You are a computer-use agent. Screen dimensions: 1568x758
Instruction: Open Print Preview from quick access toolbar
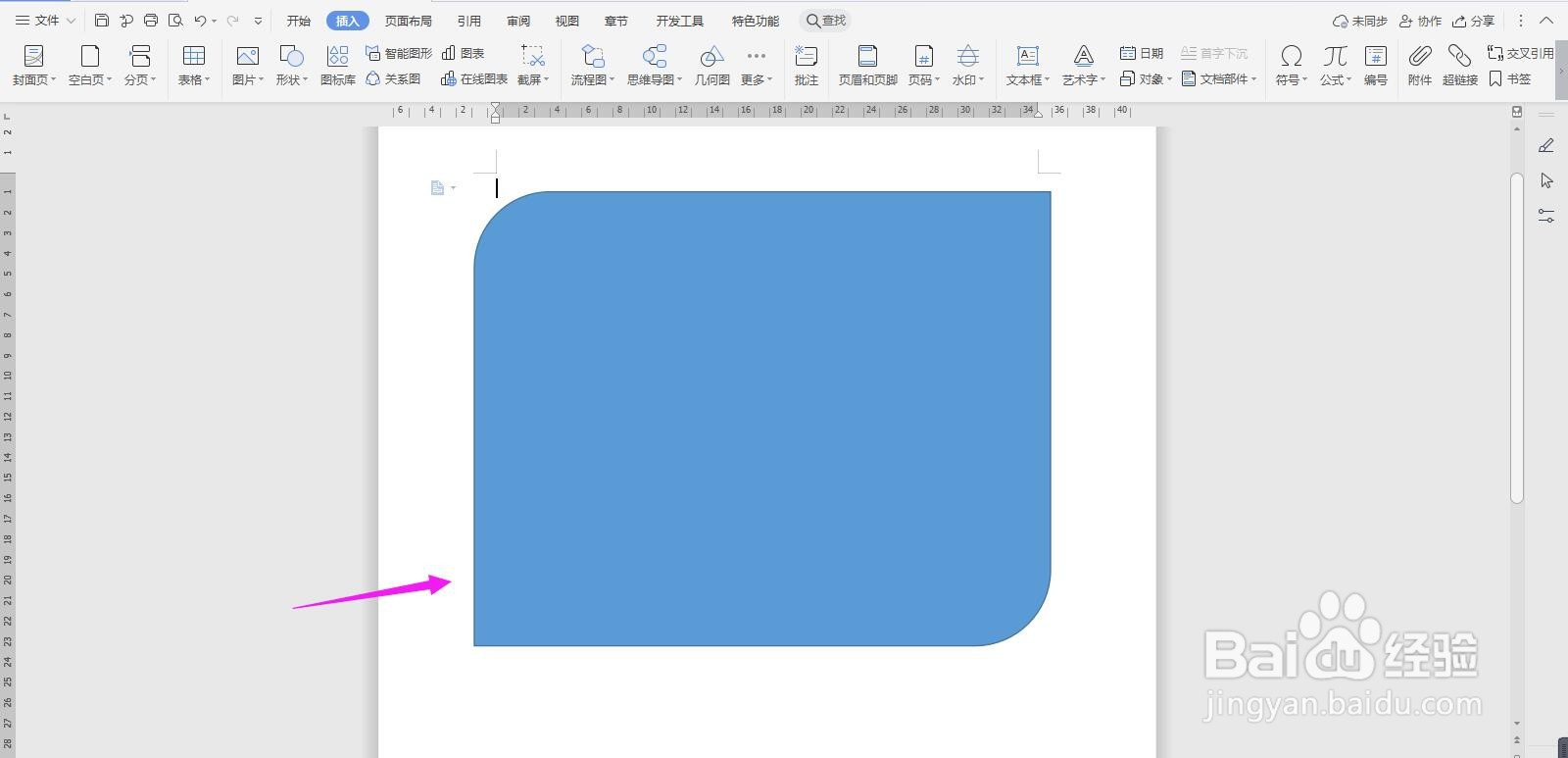(175, 20)
